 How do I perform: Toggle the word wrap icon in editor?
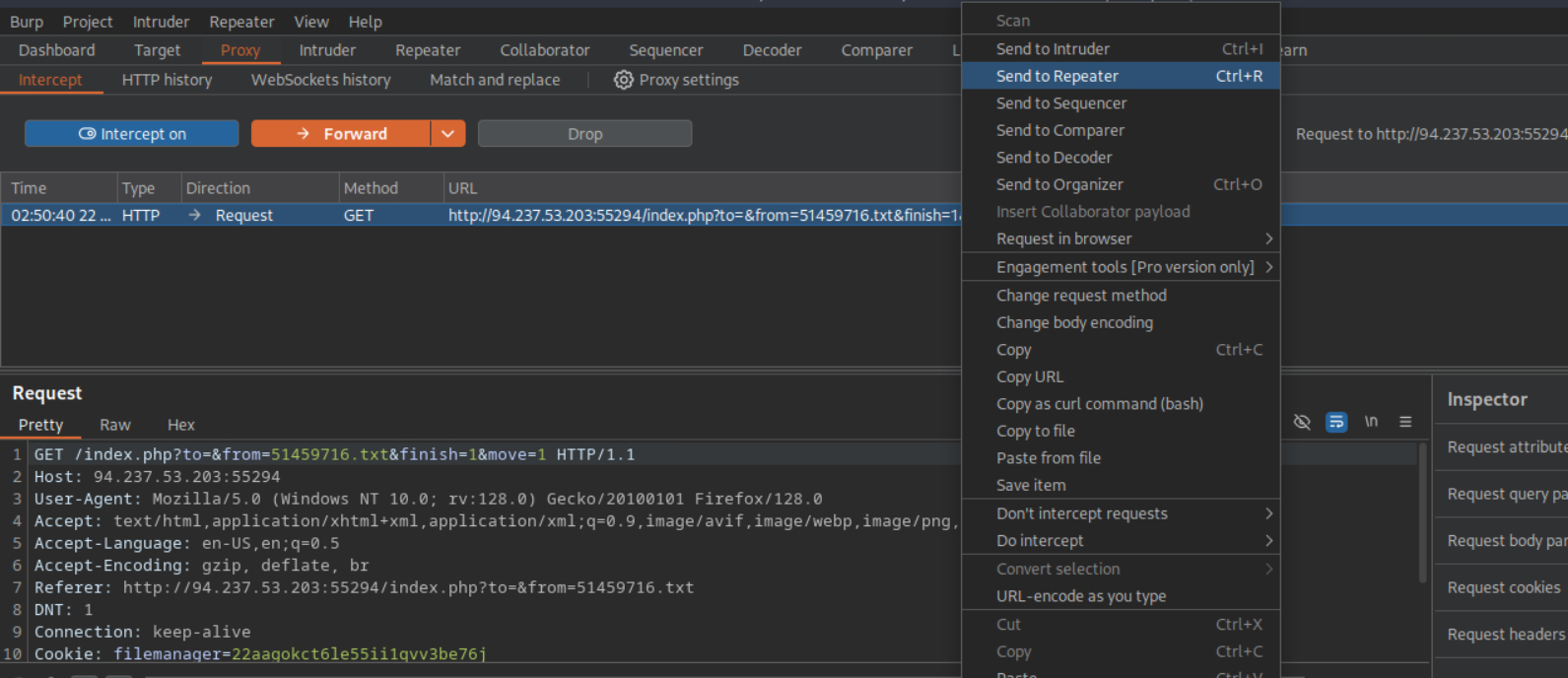pos(1336,422)
